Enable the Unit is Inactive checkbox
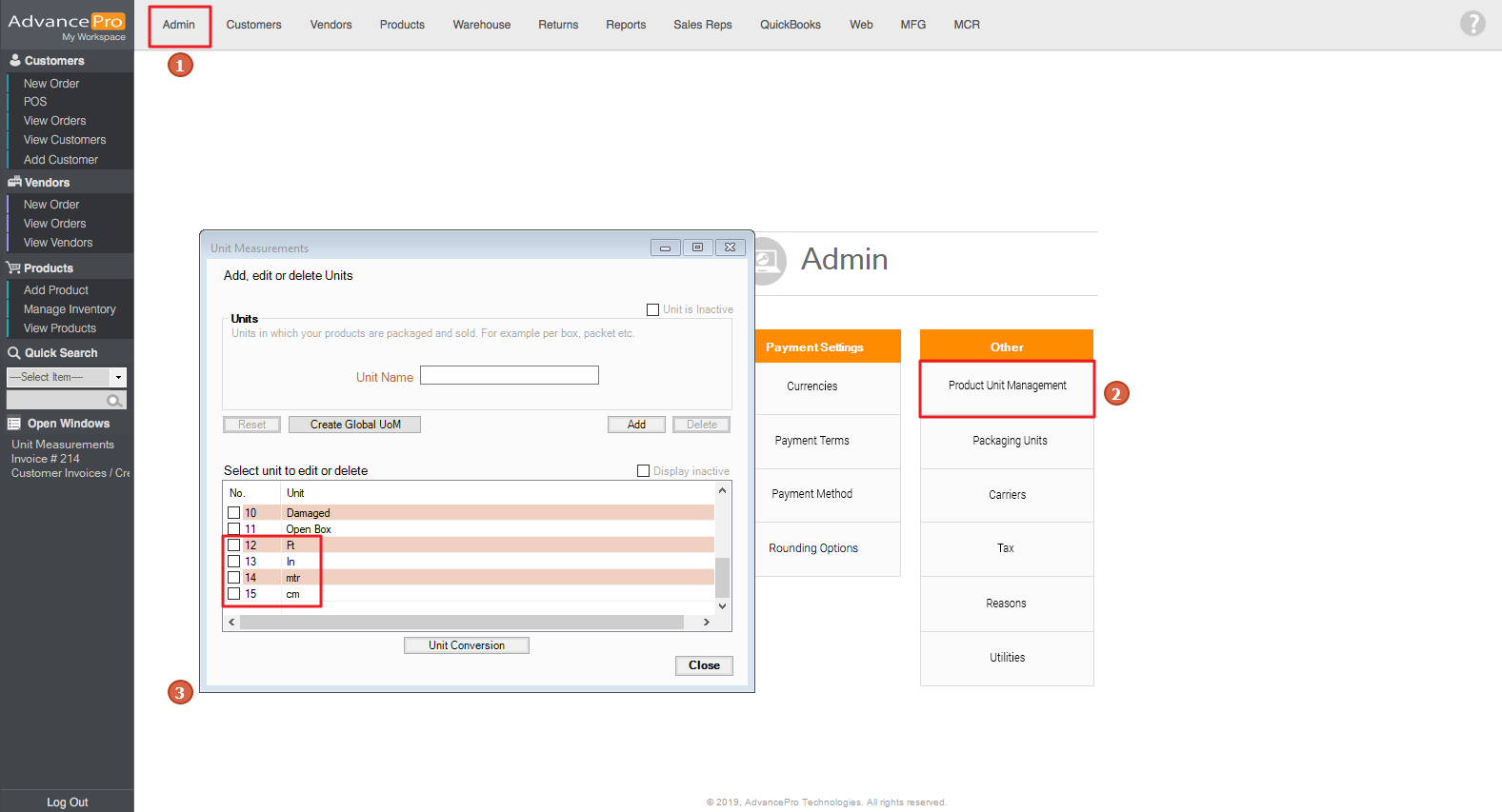The image size is (1502, 812). (x=652, y=309)
